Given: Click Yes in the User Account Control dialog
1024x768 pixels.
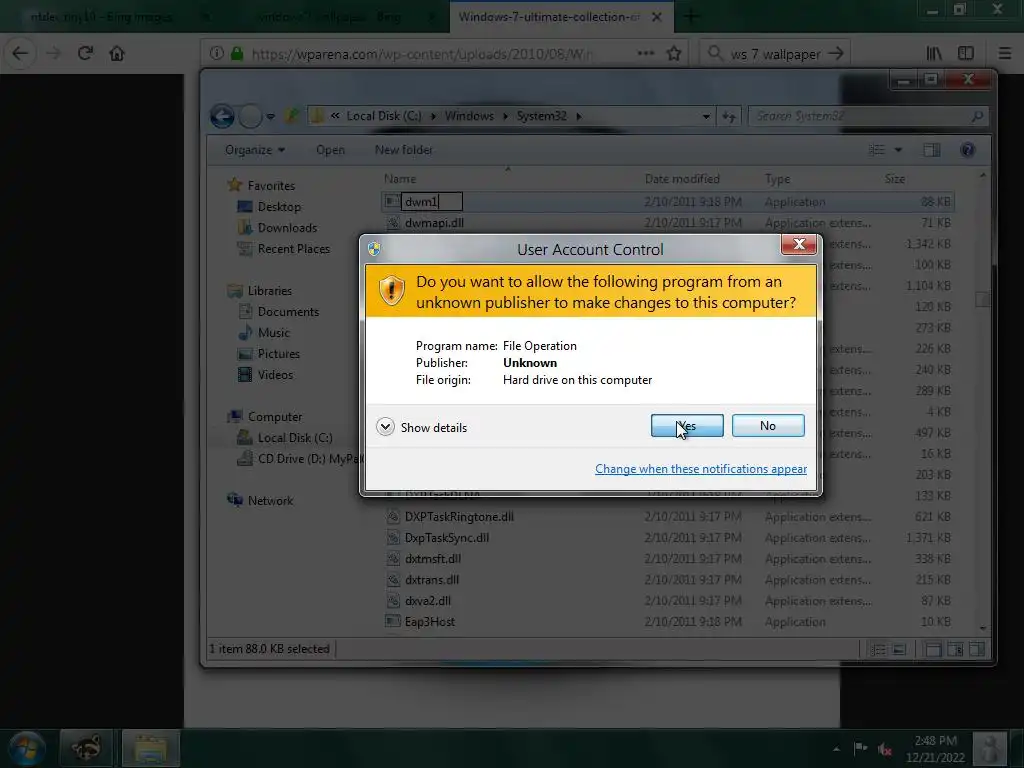Looking at the screenshot, I should tap(687, 426).
